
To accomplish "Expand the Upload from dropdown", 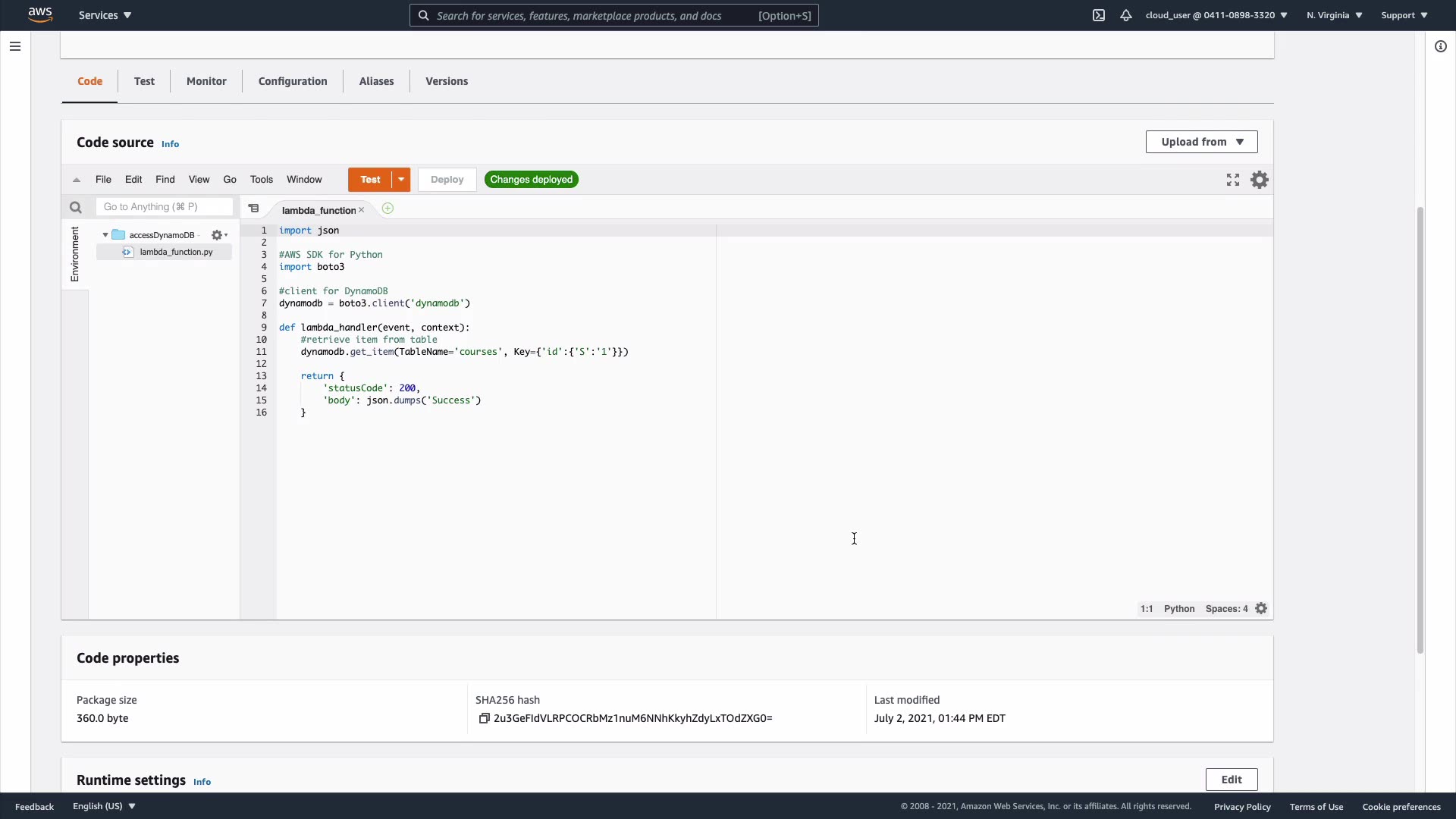I will [x=1201, y=142].
